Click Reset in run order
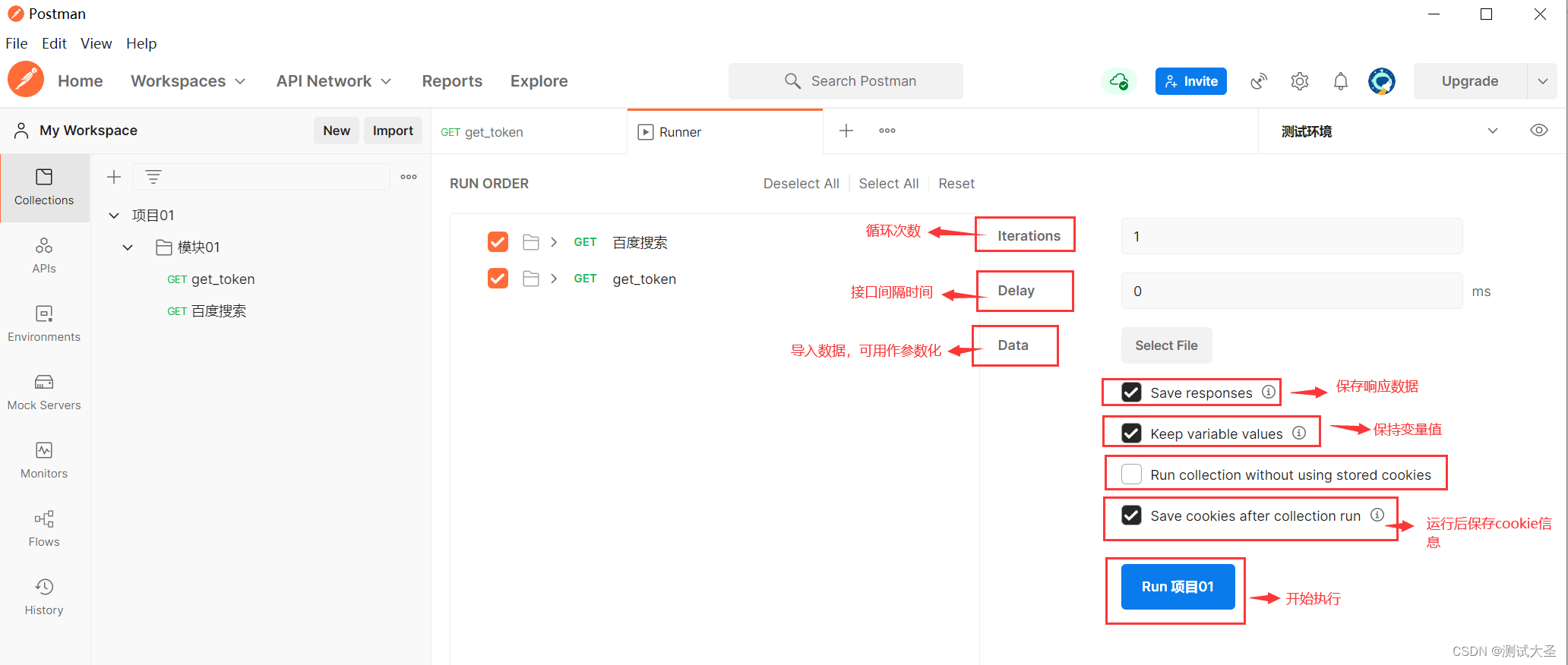The width and height of the screenshot is (1568, 665). pyautogui.click(x=956, y=184)
